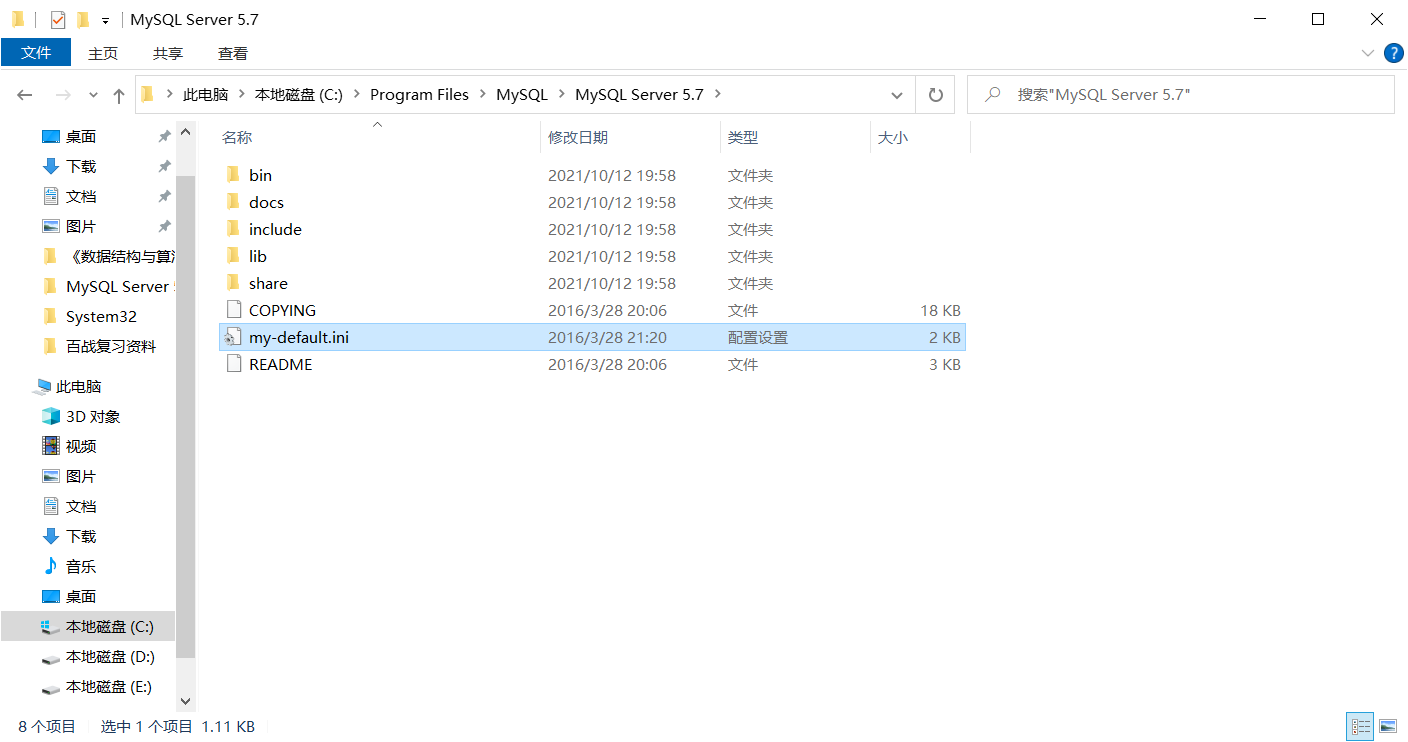Open the Help question mark icon
The image size is (1408, 742).
(1393, 53)
